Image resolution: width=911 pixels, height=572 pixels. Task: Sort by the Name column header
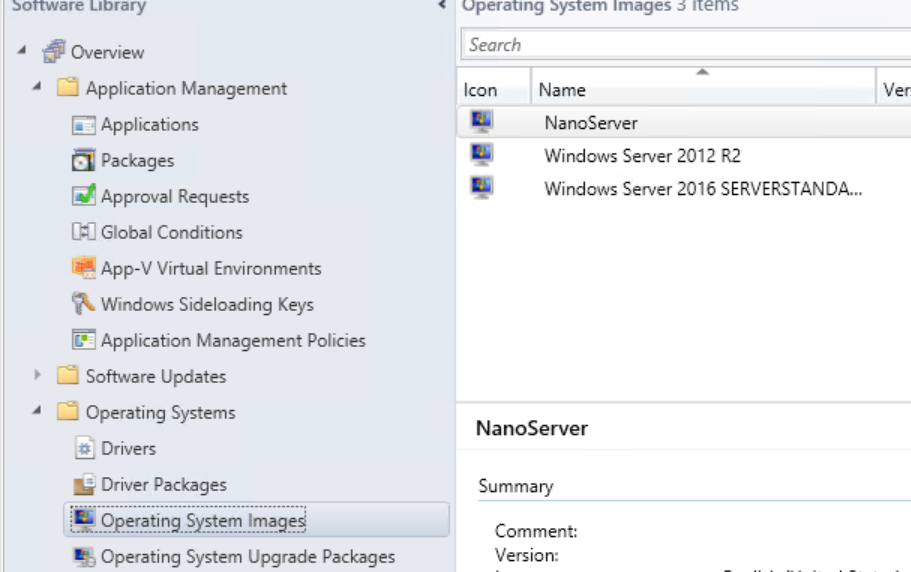coord(703,89)
